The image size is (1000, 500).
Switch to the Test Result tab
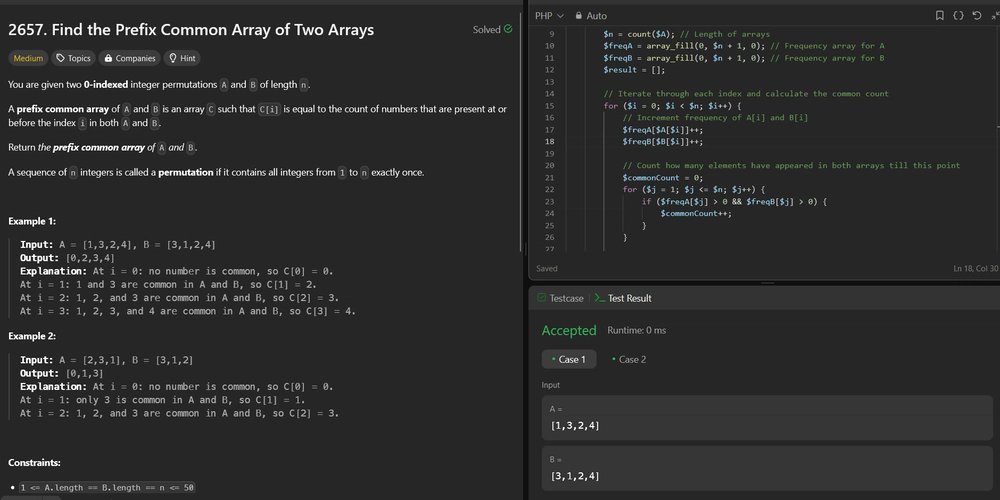pos(622,298)
